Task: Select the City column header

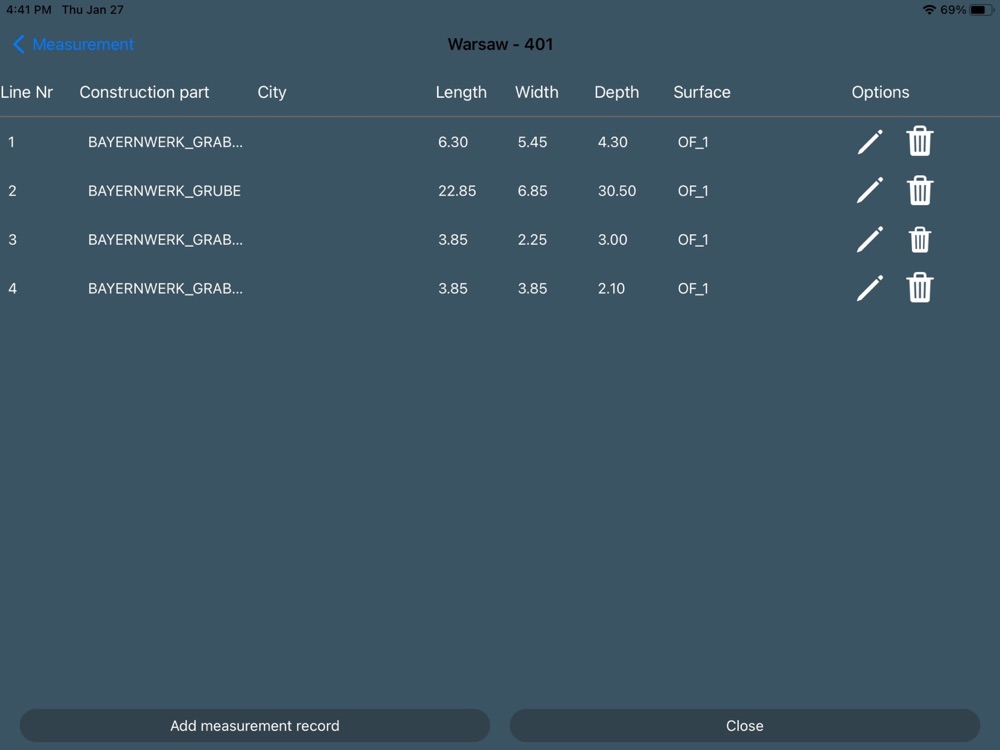Action: (272, 92)
